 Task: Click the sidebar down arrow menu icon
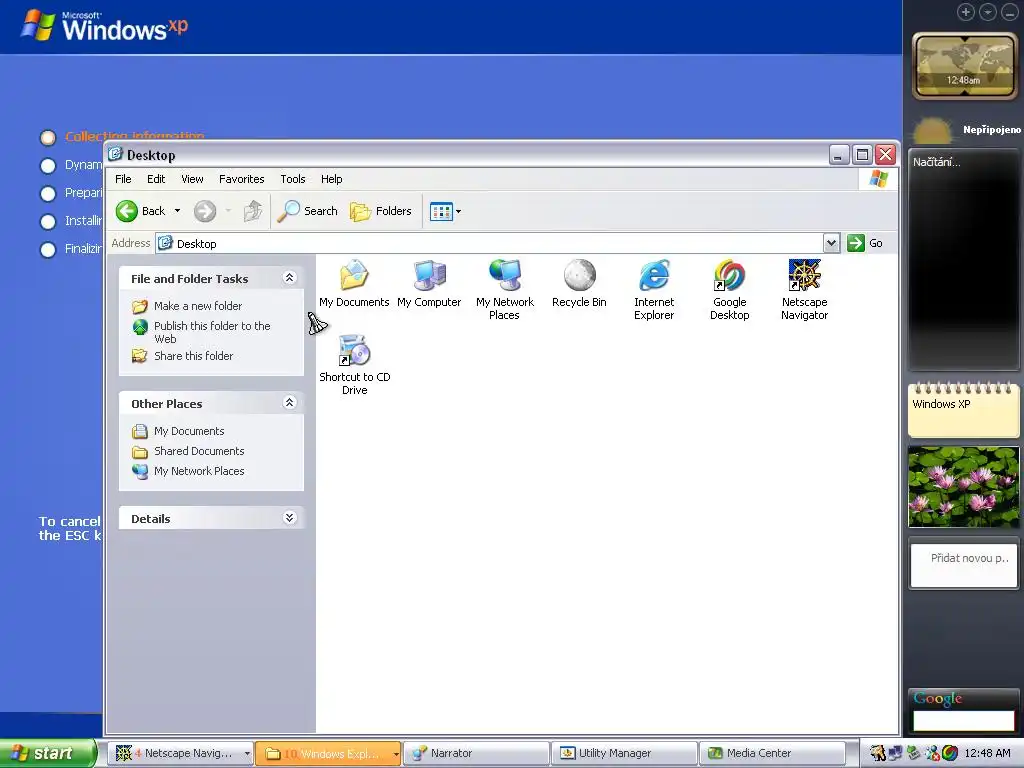click(987, 12)
